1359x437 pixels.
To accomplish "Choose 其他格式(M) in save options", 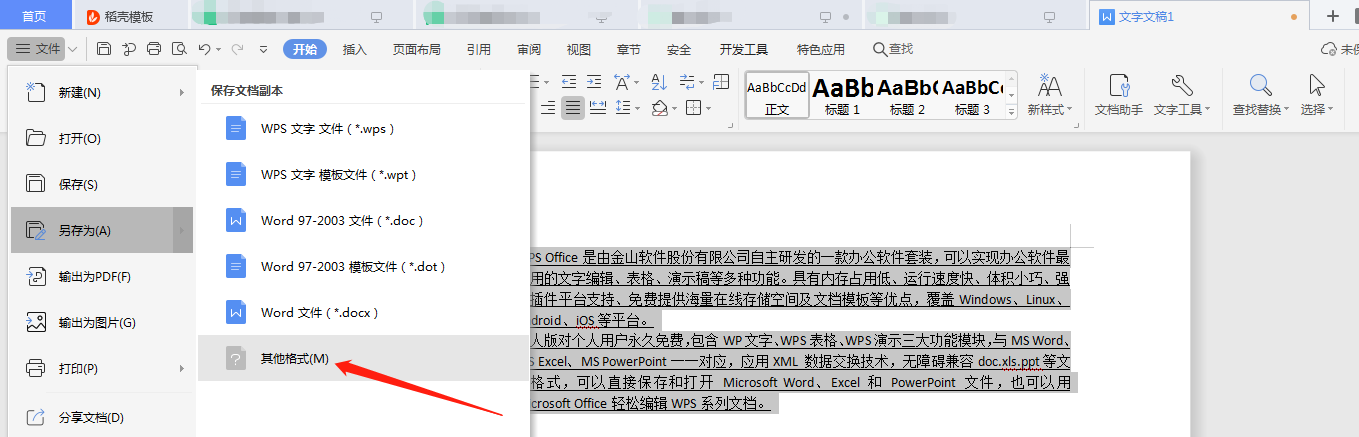I will (x=363, y=358).
